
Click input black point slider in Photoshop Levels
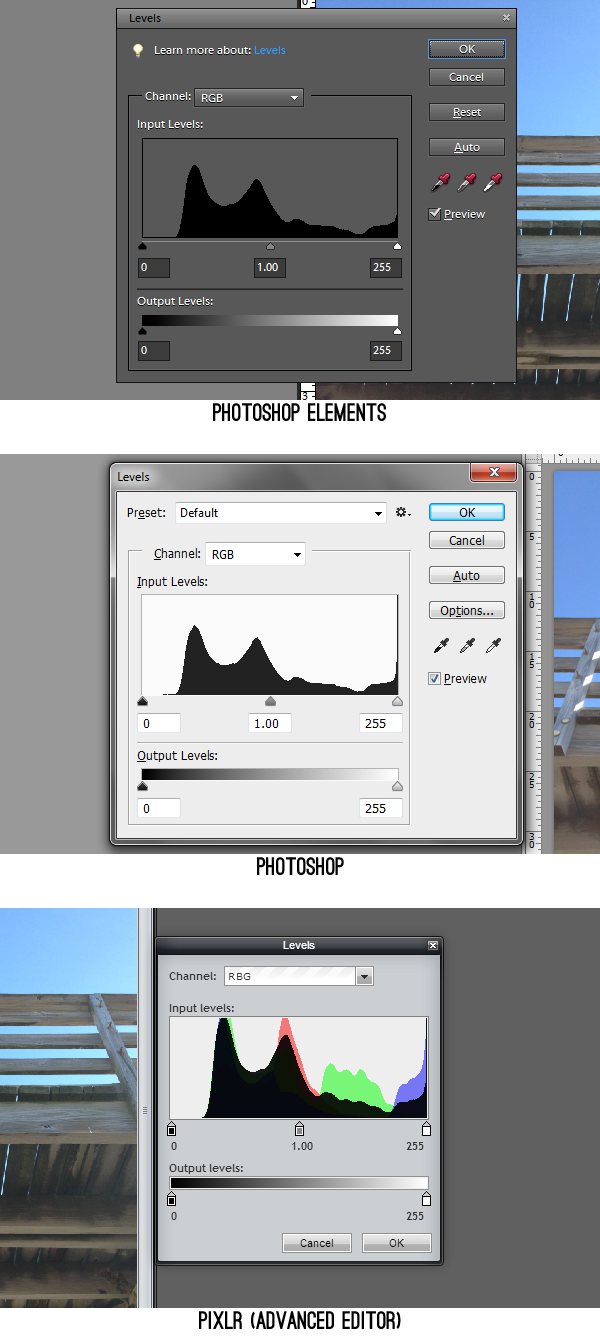tap(142, 702)
